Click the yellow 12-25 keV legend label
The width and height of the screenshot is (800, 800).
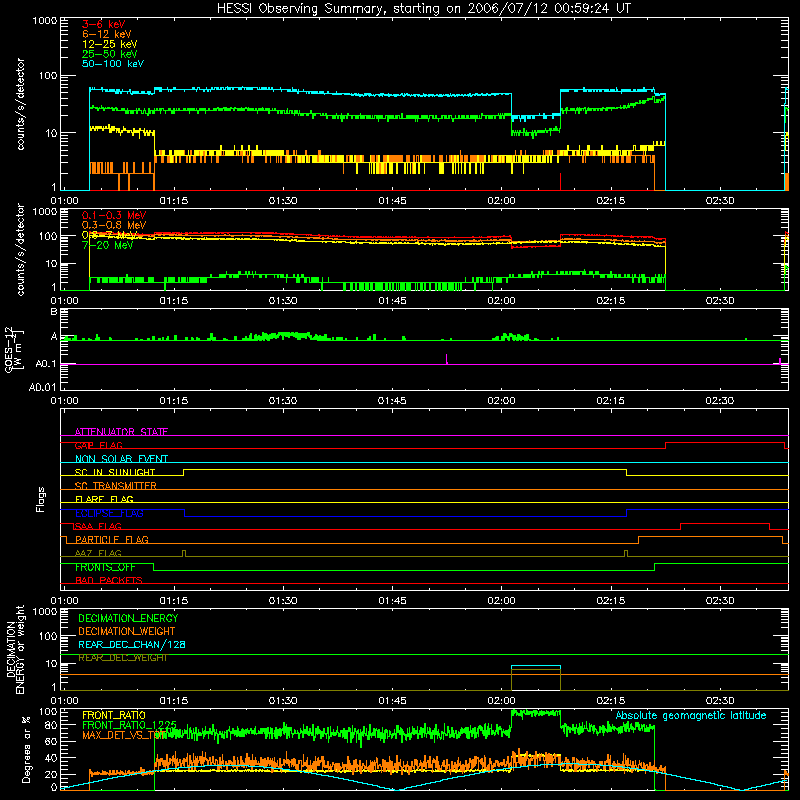110,44
